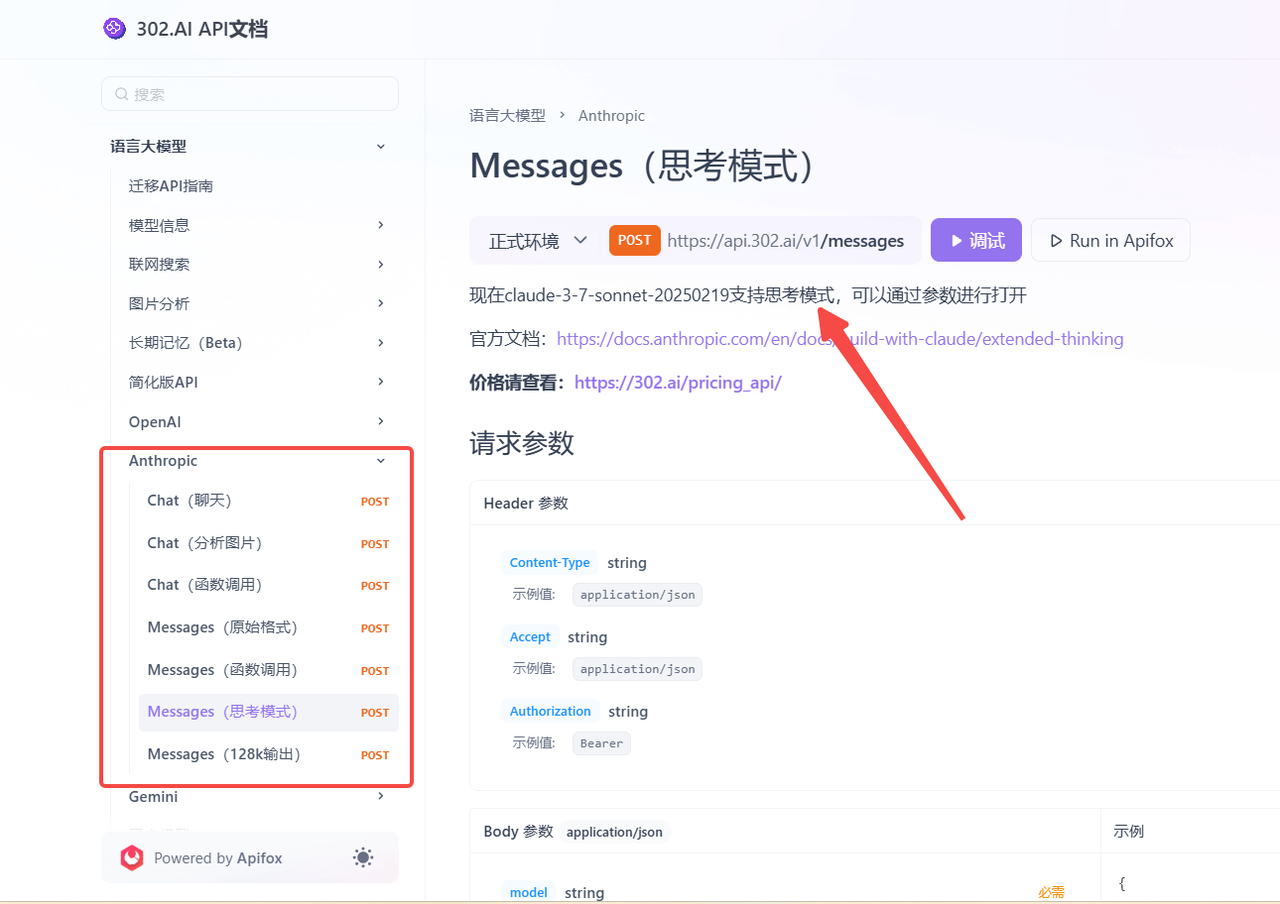1280x904 pixels.
Task: Click the Apifox logo in footer
Action: [x=132, y=858]
